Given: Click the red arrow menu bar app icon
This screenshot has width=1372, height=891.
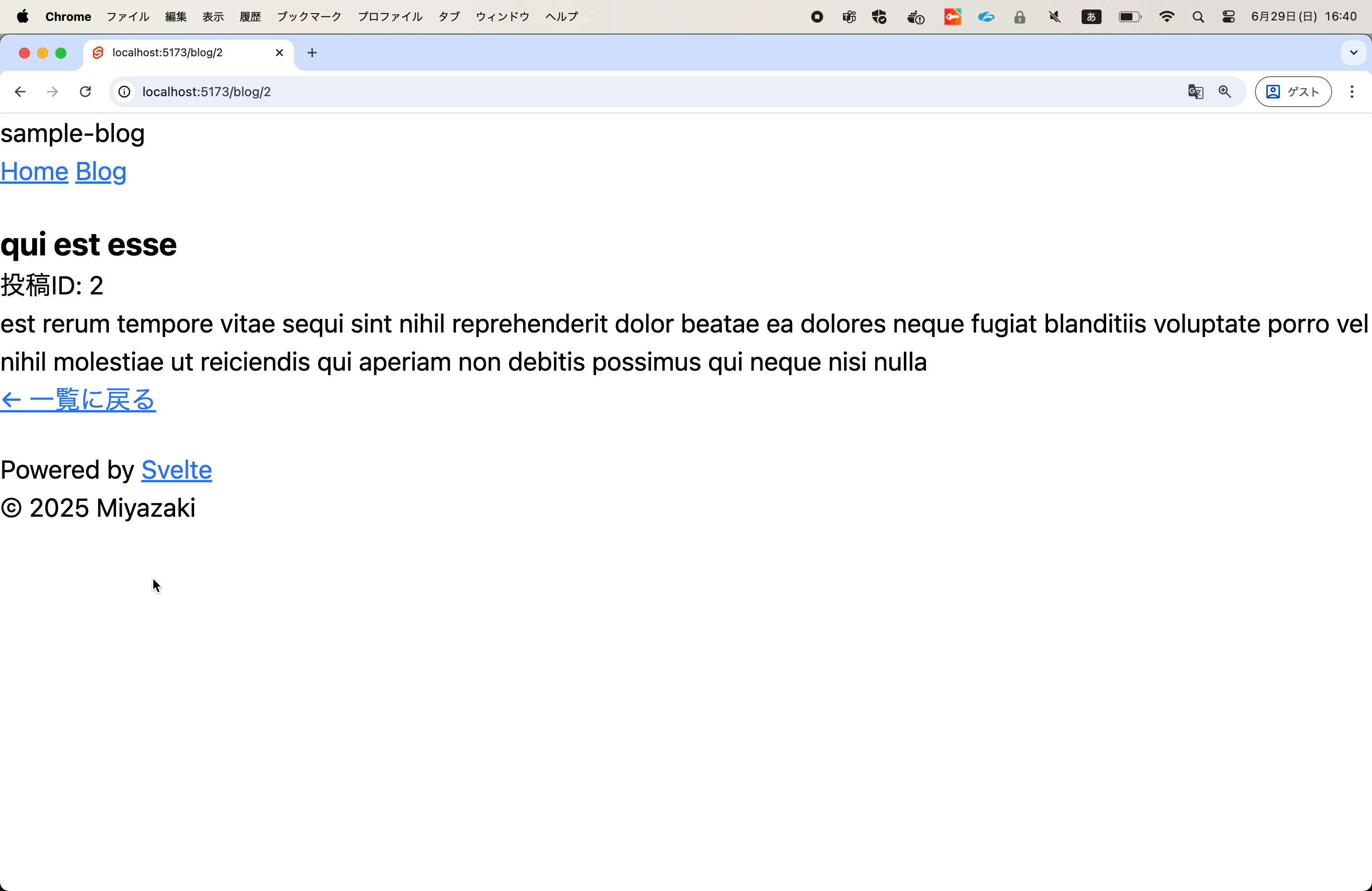Looking at the screenshot, I should (x=952, y=17).
